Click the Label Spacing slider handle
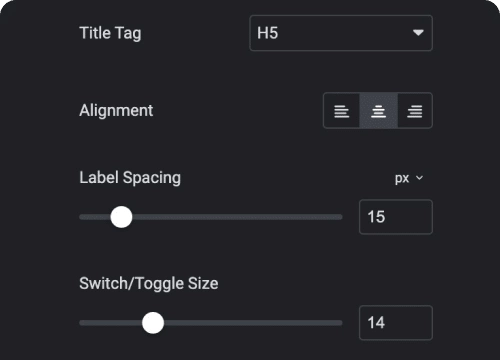This screenshot has height=360, width=500. [121, 217]
